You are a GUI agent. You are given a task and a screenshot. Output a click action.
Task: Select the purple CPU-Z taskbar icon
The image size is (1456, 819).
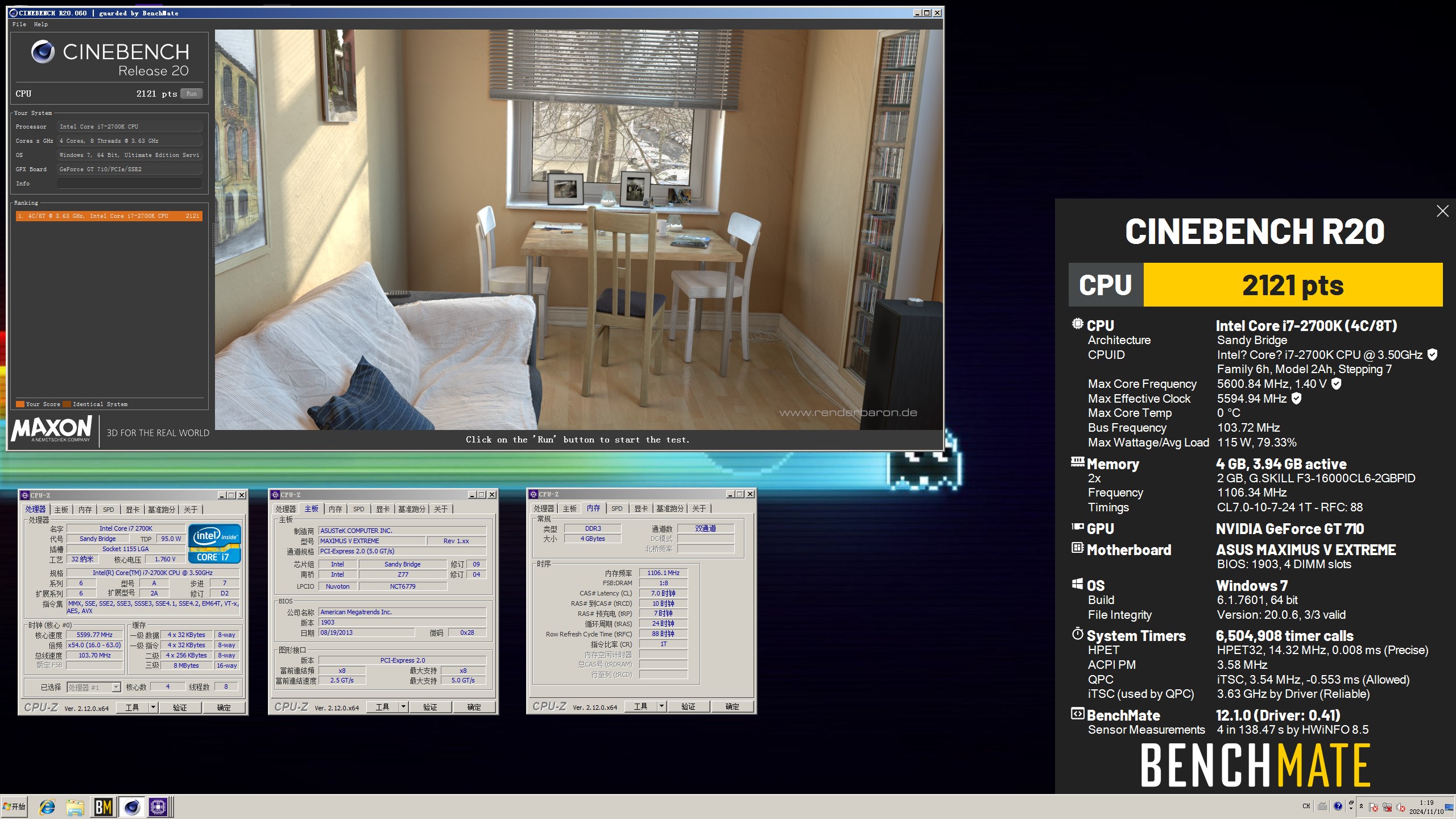pos(158,806)
